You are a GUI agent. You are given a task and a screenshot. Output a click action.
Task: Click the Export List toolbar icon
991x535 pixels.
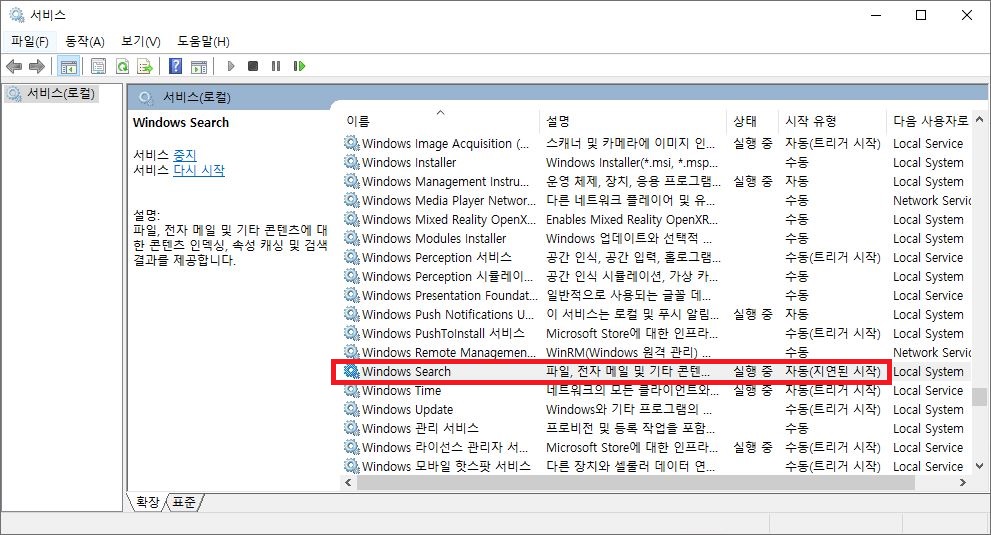(x=145, y=66)
